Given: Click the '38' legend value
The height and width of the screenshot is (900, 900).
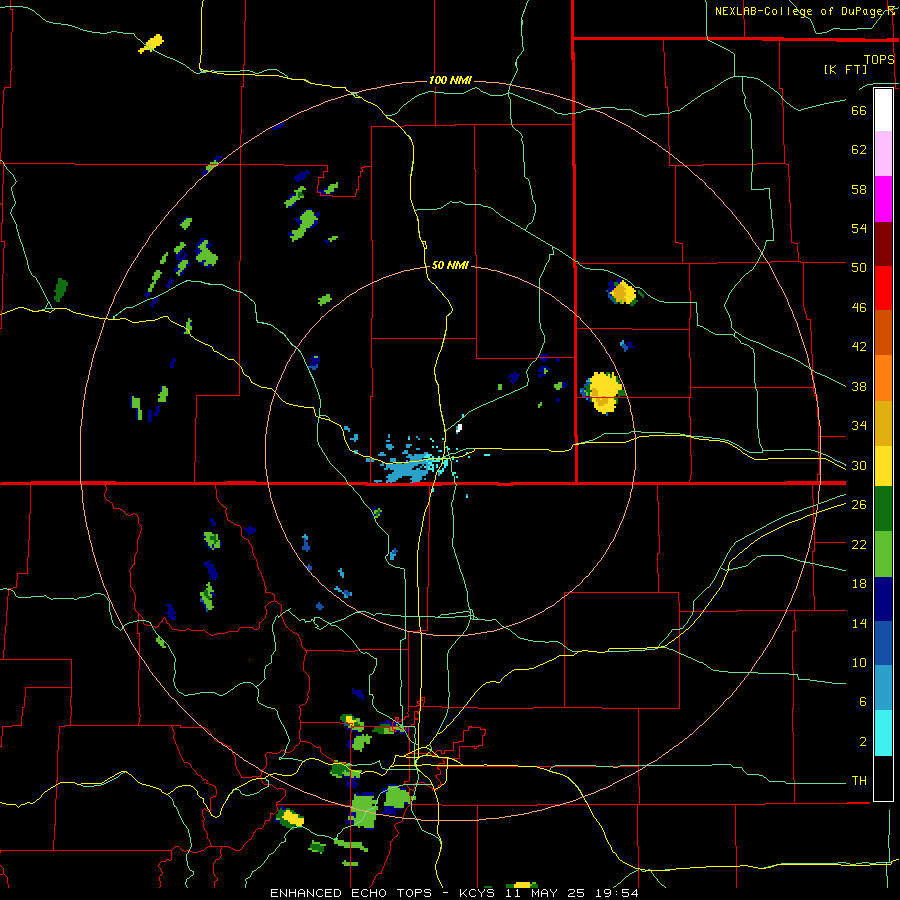Looking at the screenshot, I should (x=859, y=386).
